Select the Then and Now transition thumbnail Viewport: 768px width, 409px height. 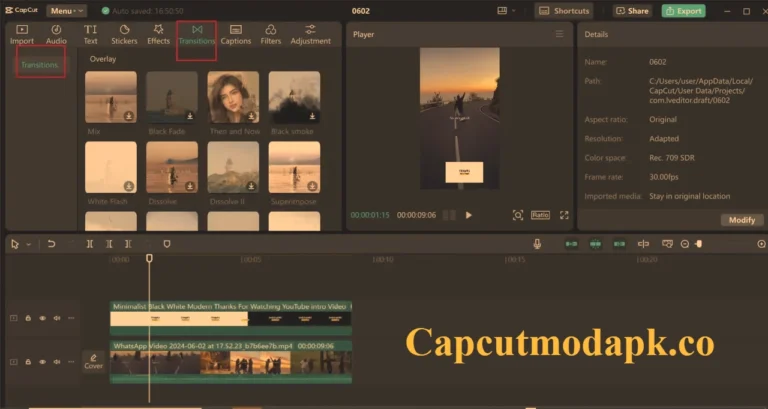[x=233, y=97]
